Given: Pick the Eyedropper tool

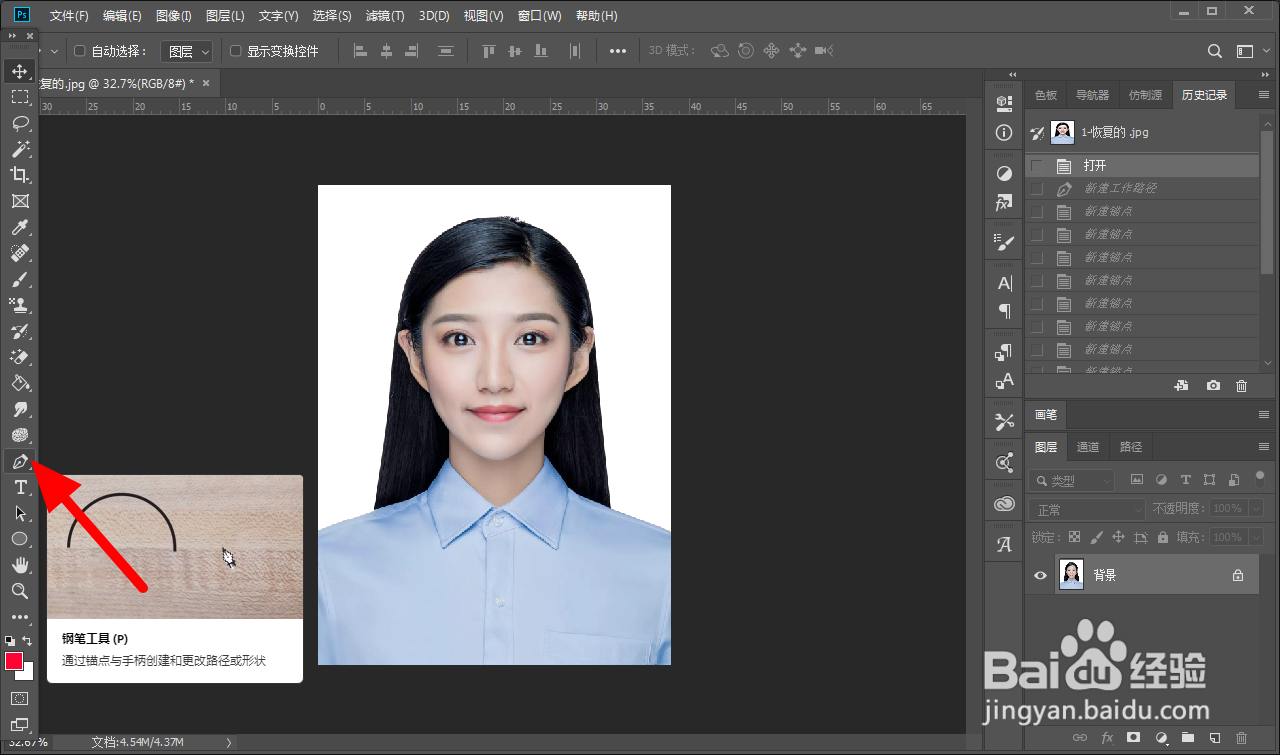Looking at the screenshot, I should 19,228.
